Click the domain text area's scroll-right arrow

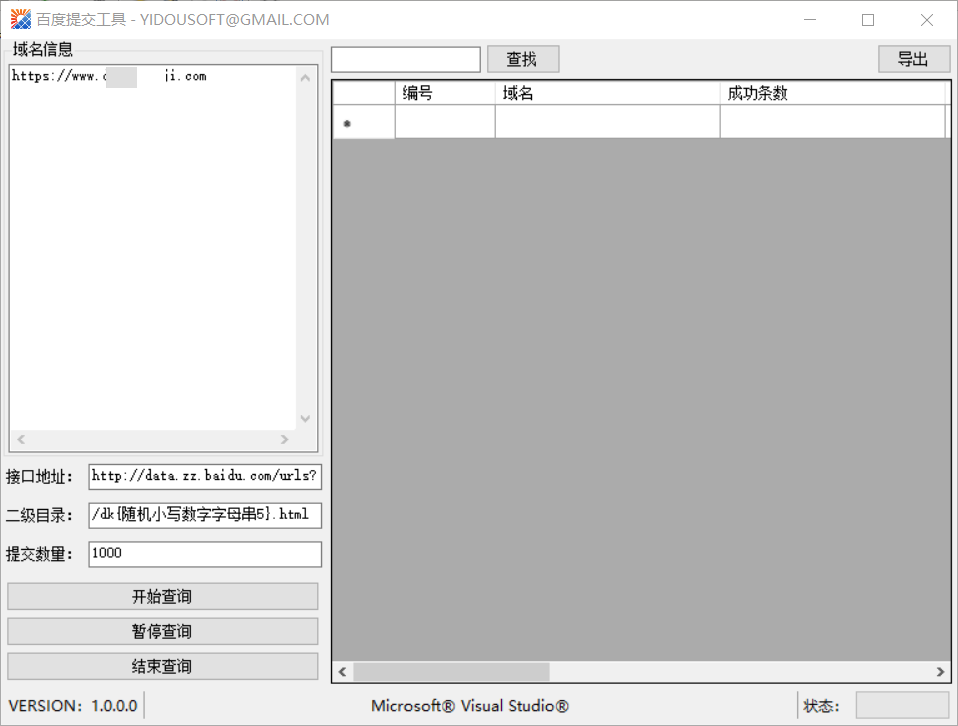point(285,439)
